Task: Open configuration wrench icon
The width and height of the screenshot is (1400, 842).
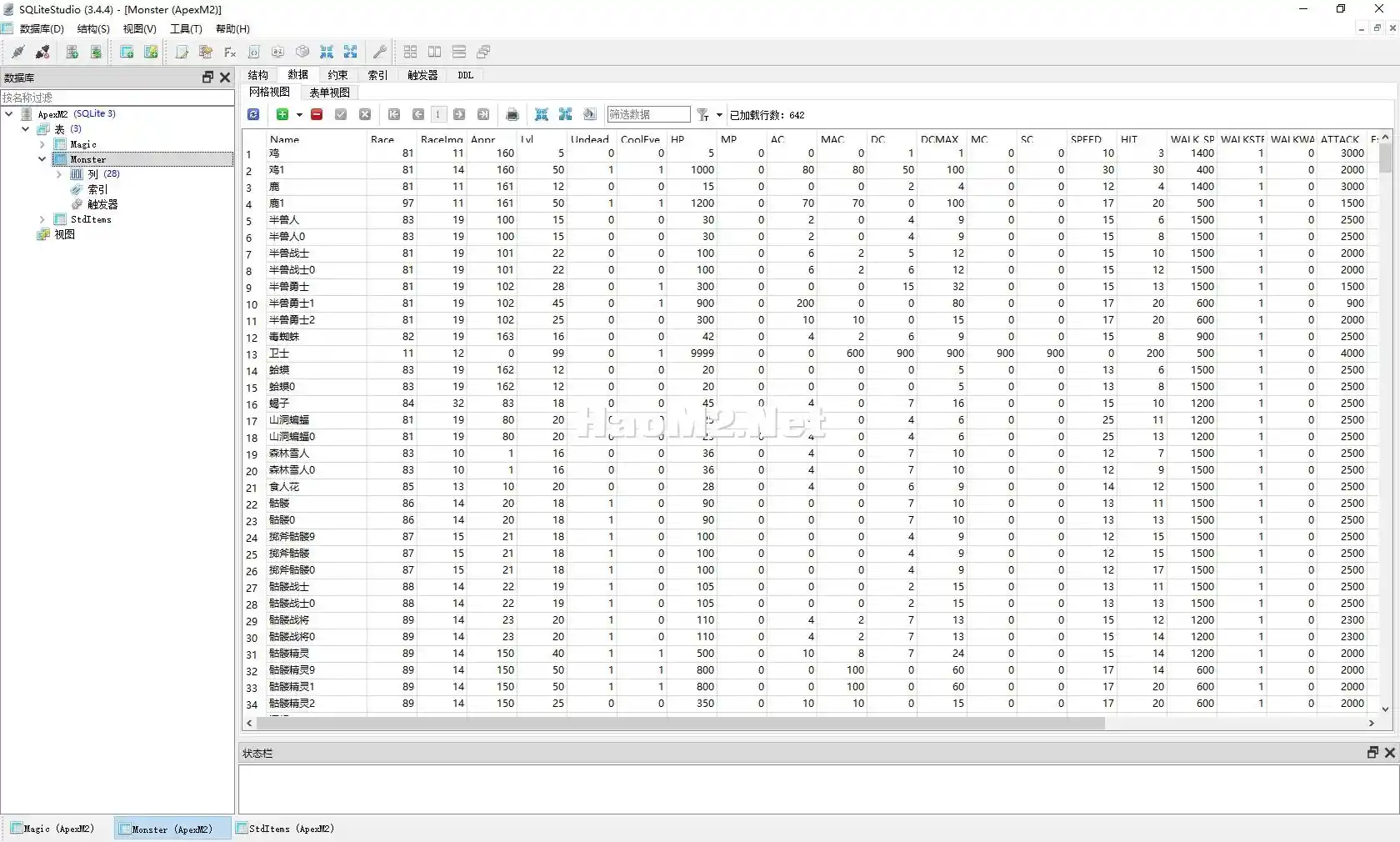Action: (x=380, y=52)
